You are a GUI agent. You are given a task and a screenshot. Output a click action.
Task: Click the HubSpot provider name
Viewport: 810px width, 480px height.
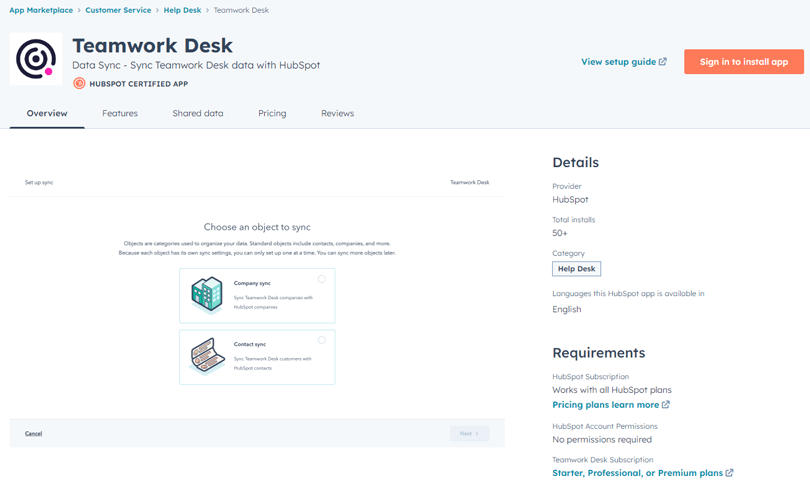pyautogui.click(x=570, y=199)
